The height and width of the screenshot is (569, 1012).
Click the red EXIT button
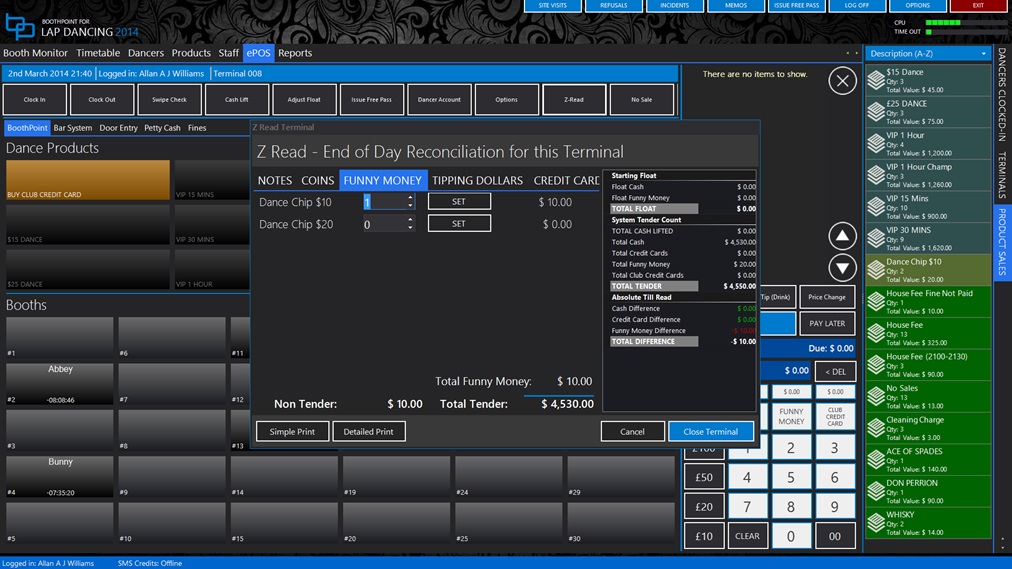click(978, 6)
